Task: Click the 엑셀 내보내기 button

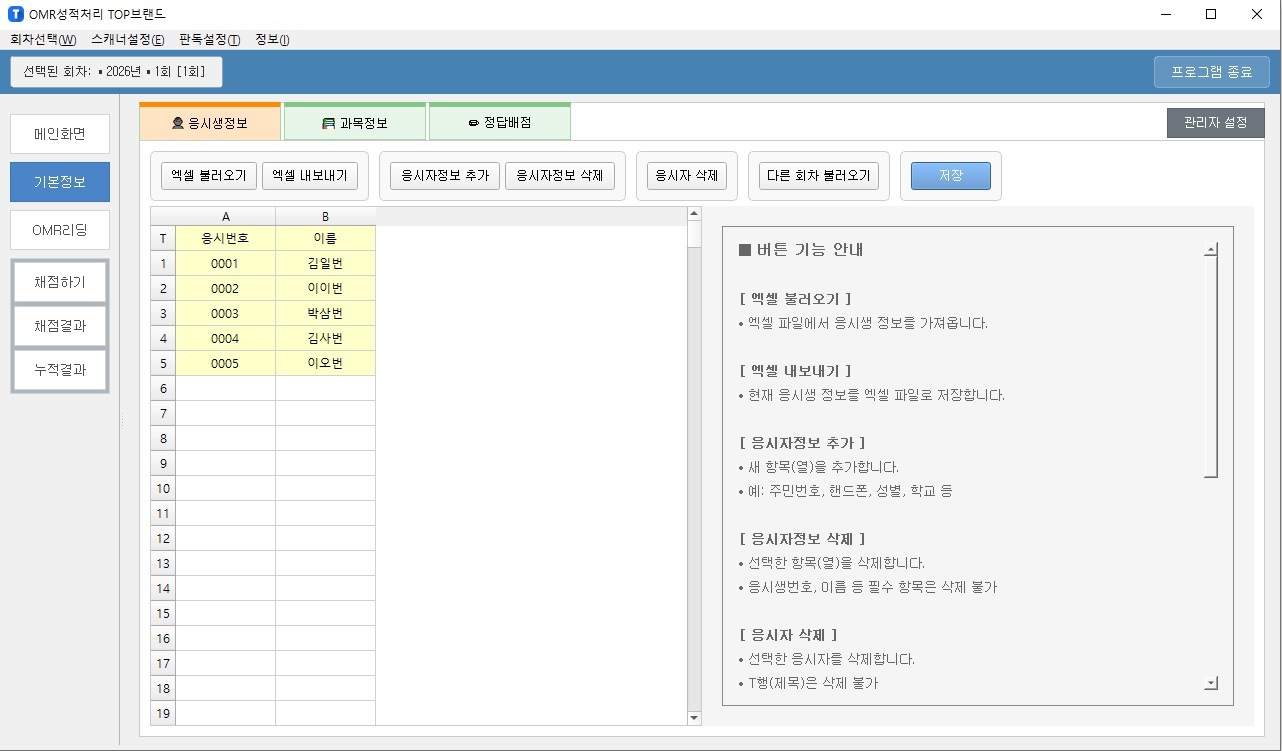Action: (x=310, y=176)
